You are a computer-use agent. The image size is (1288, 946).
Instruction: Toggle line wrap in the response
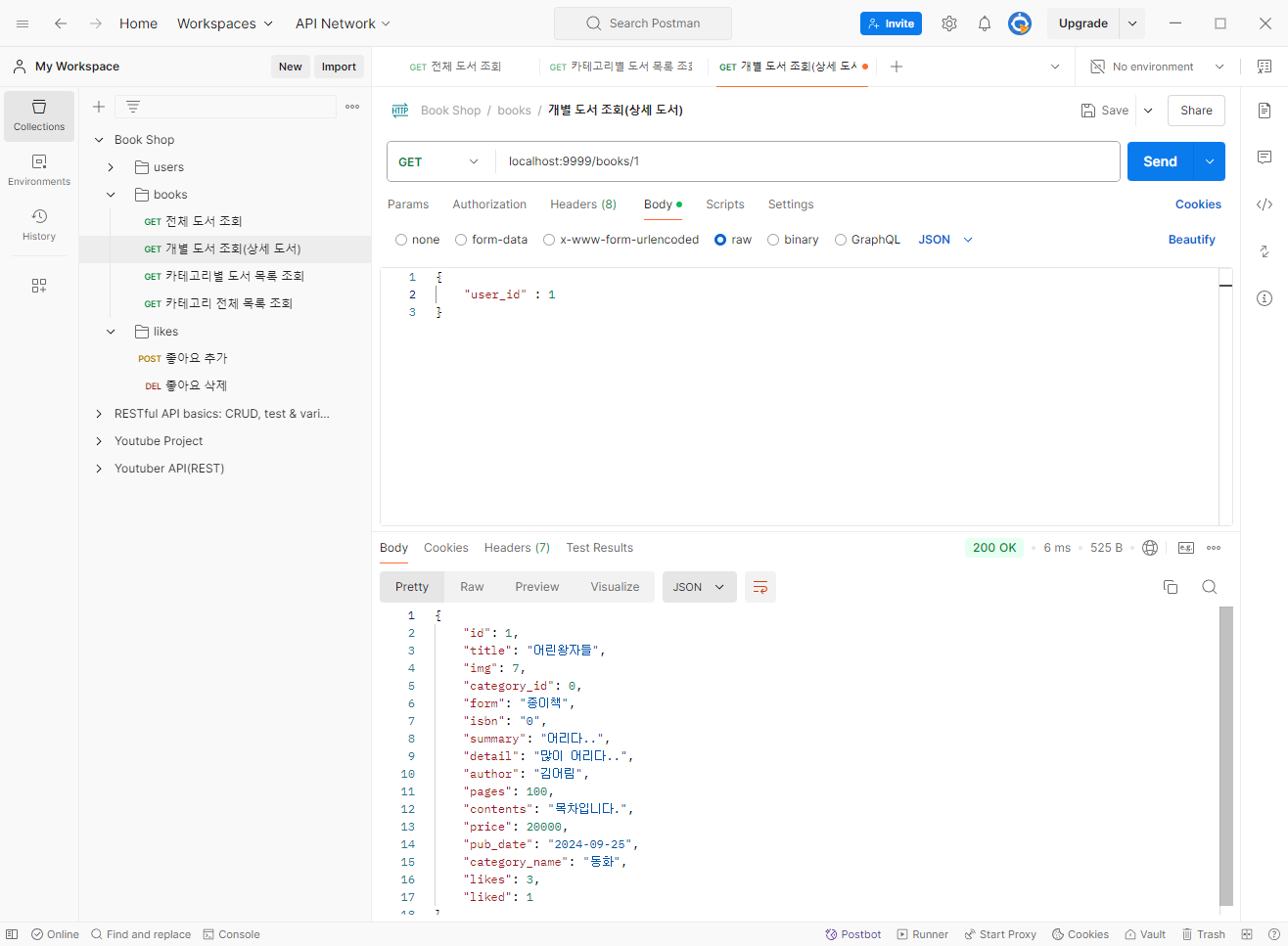[760, 587]
